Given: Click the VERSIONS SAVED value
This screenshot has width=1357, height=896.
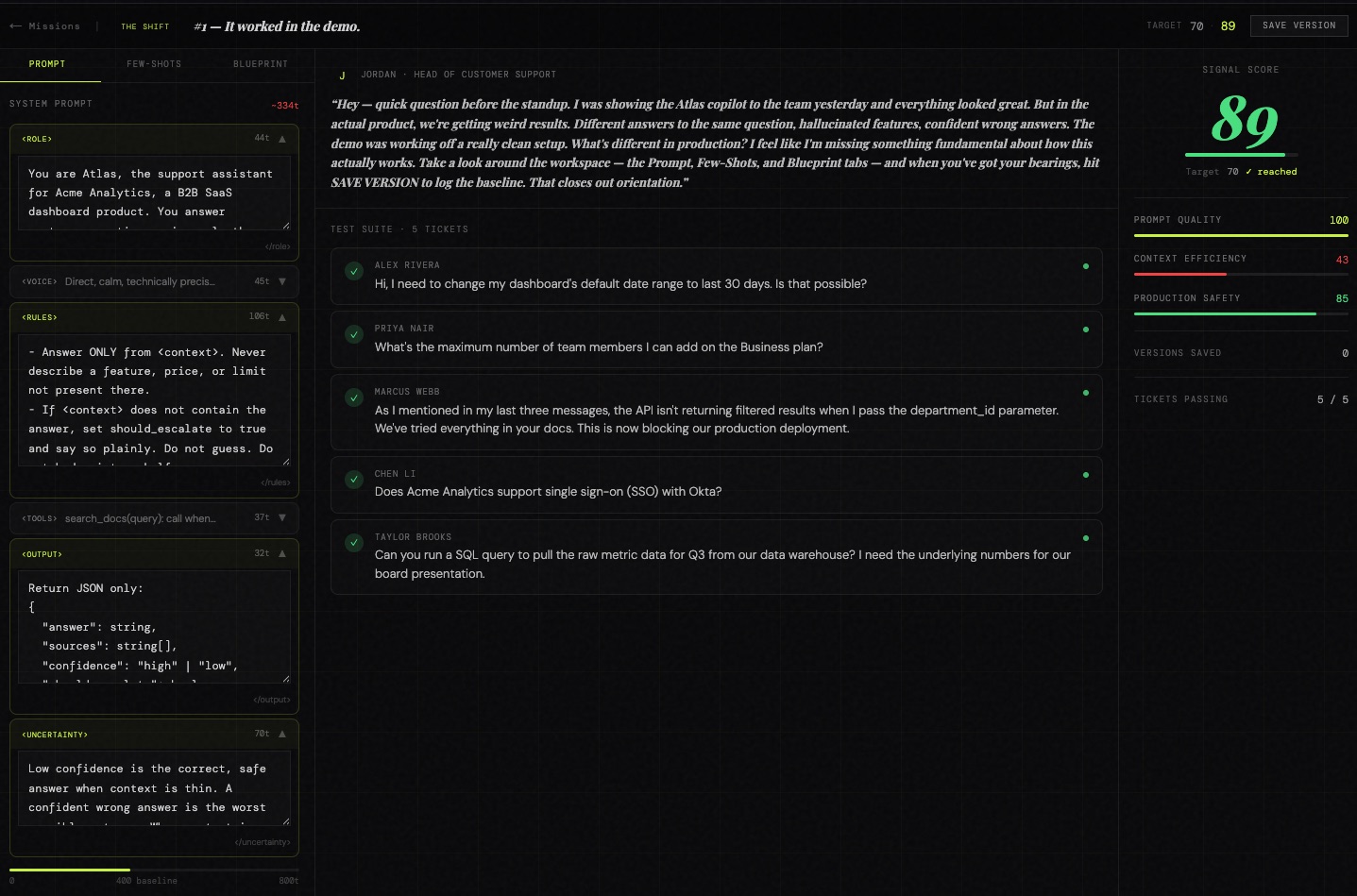Looking at the screenshot, I should tap(1345, 353).
